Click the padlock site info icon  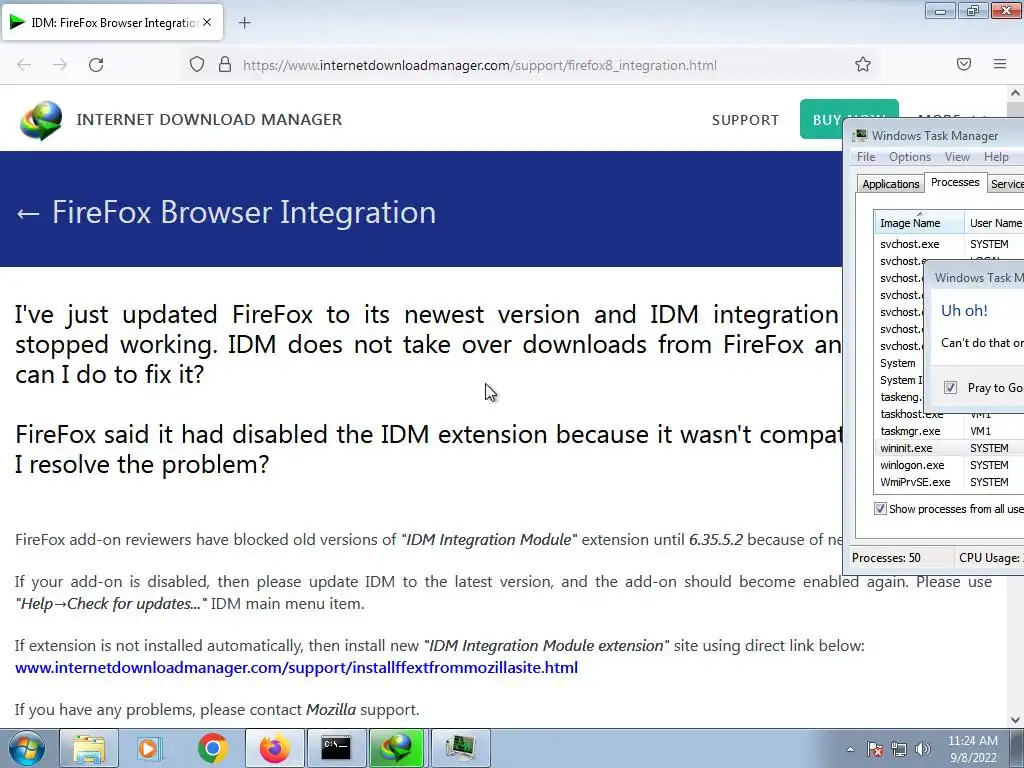click(225, 65)
